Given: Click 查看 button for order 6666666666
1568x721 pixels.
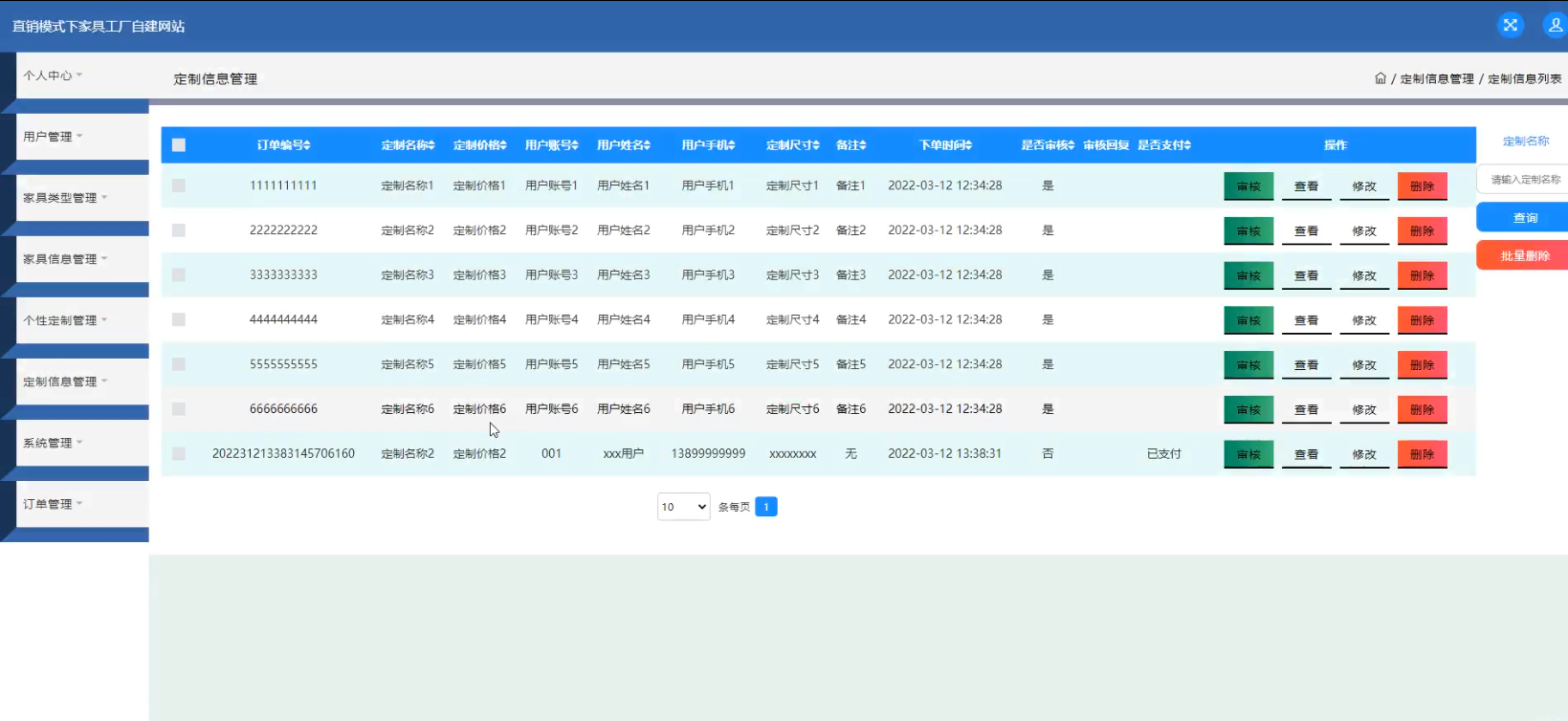Looking at the screenshot, I should [x=1307, y=409].
